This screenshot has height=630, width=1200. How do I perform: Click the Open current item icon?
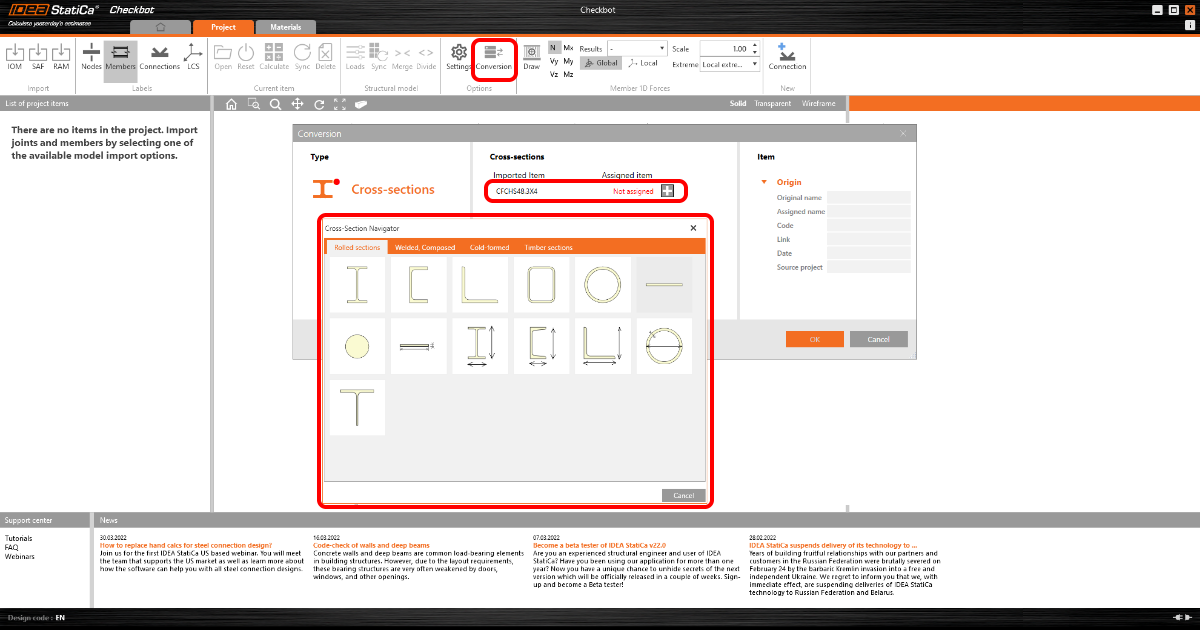click(223, 57)
